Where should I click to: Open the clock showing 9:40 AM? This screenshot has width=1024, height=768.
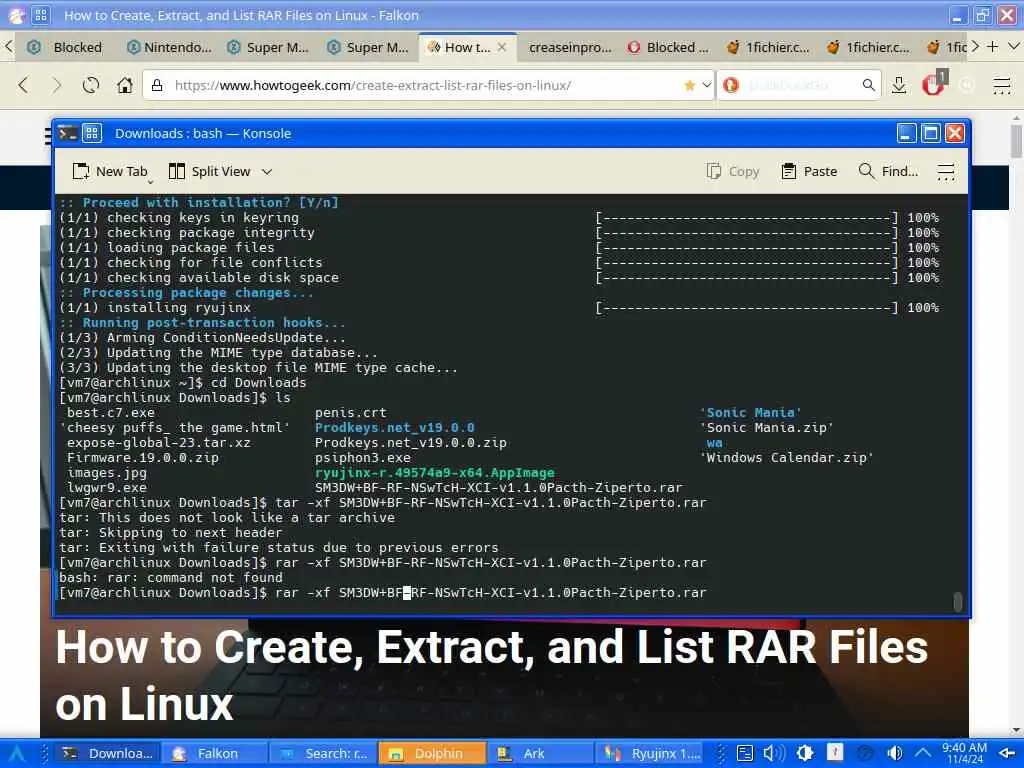(x=965, y=754)
